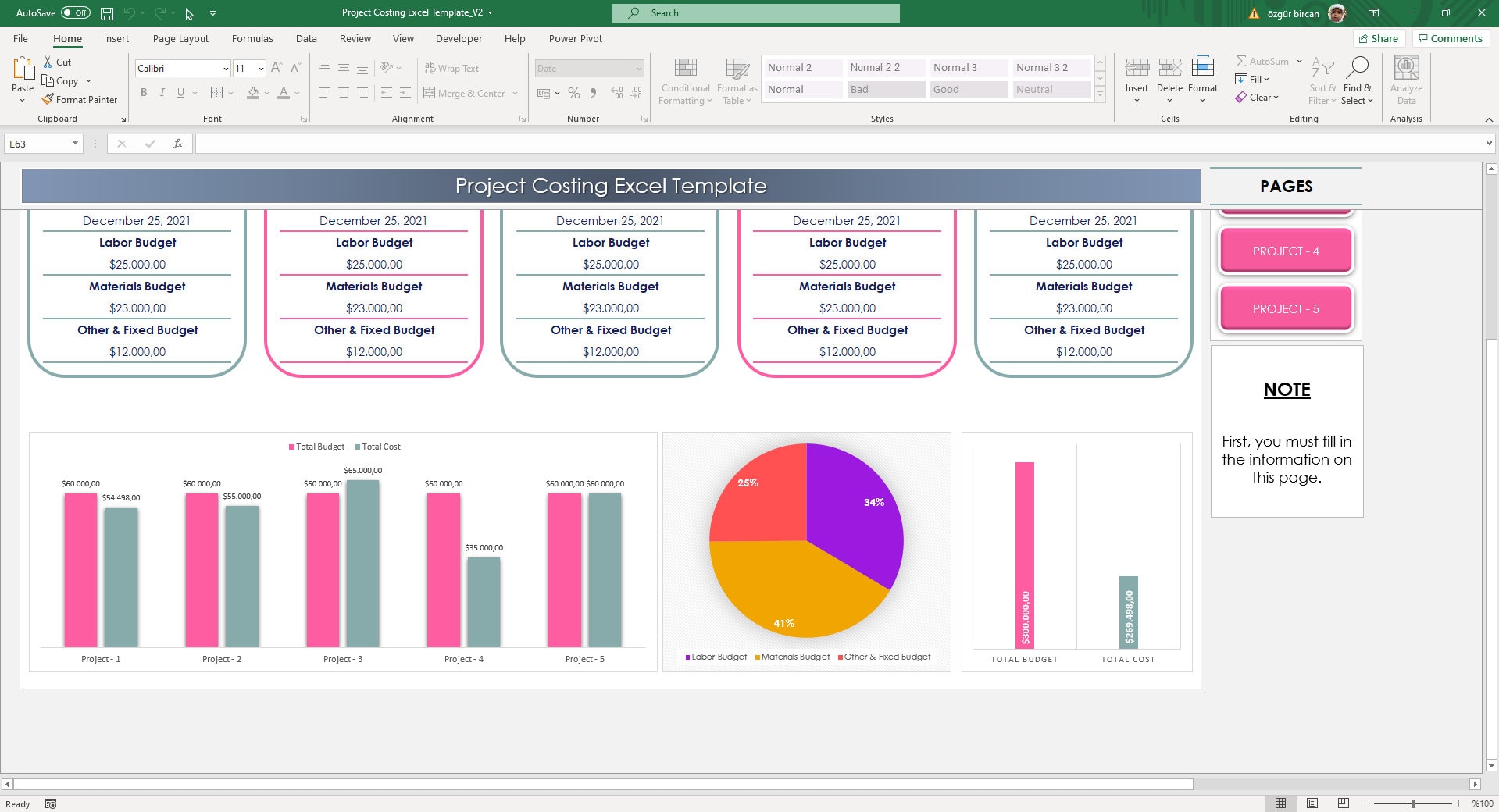Click the Delete cells icon
Image resolution: width=1499 pixels, height=812 pixels.
[1169, 67]
